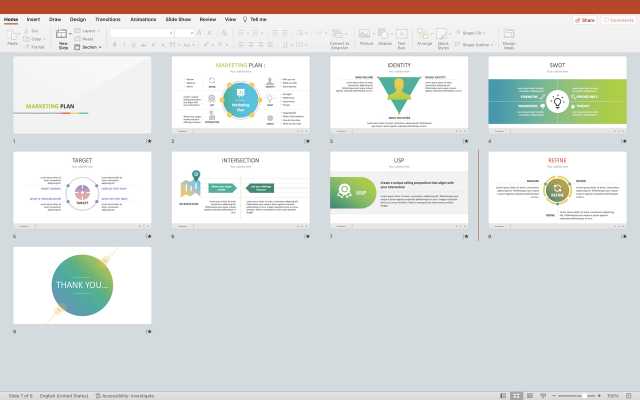The height and width of the screenshot is (400, 640).
Task: Click the Comments button
Action: click(616, 19)
